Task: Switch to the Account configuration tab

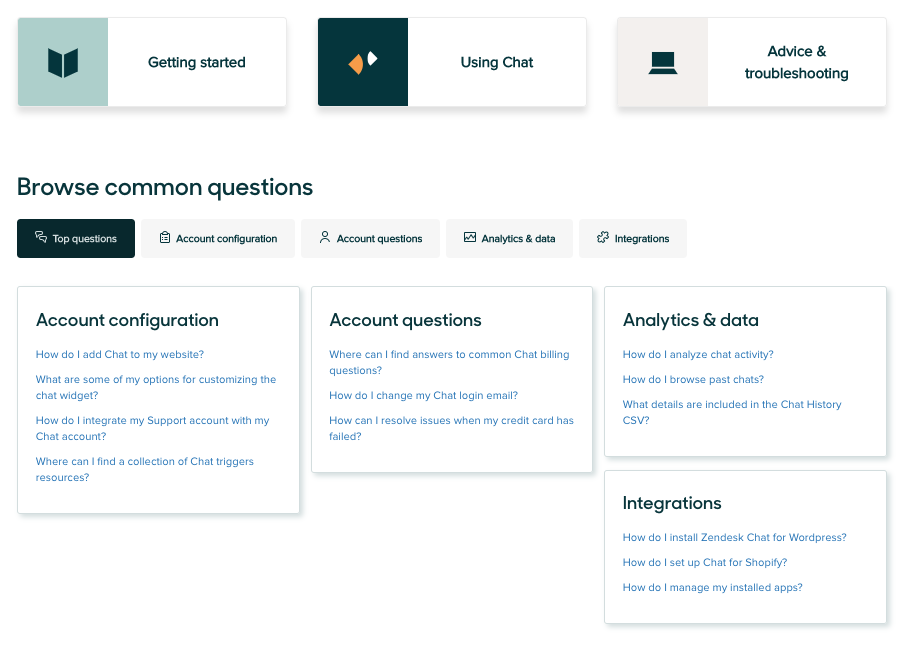Action: coord(218,239)
